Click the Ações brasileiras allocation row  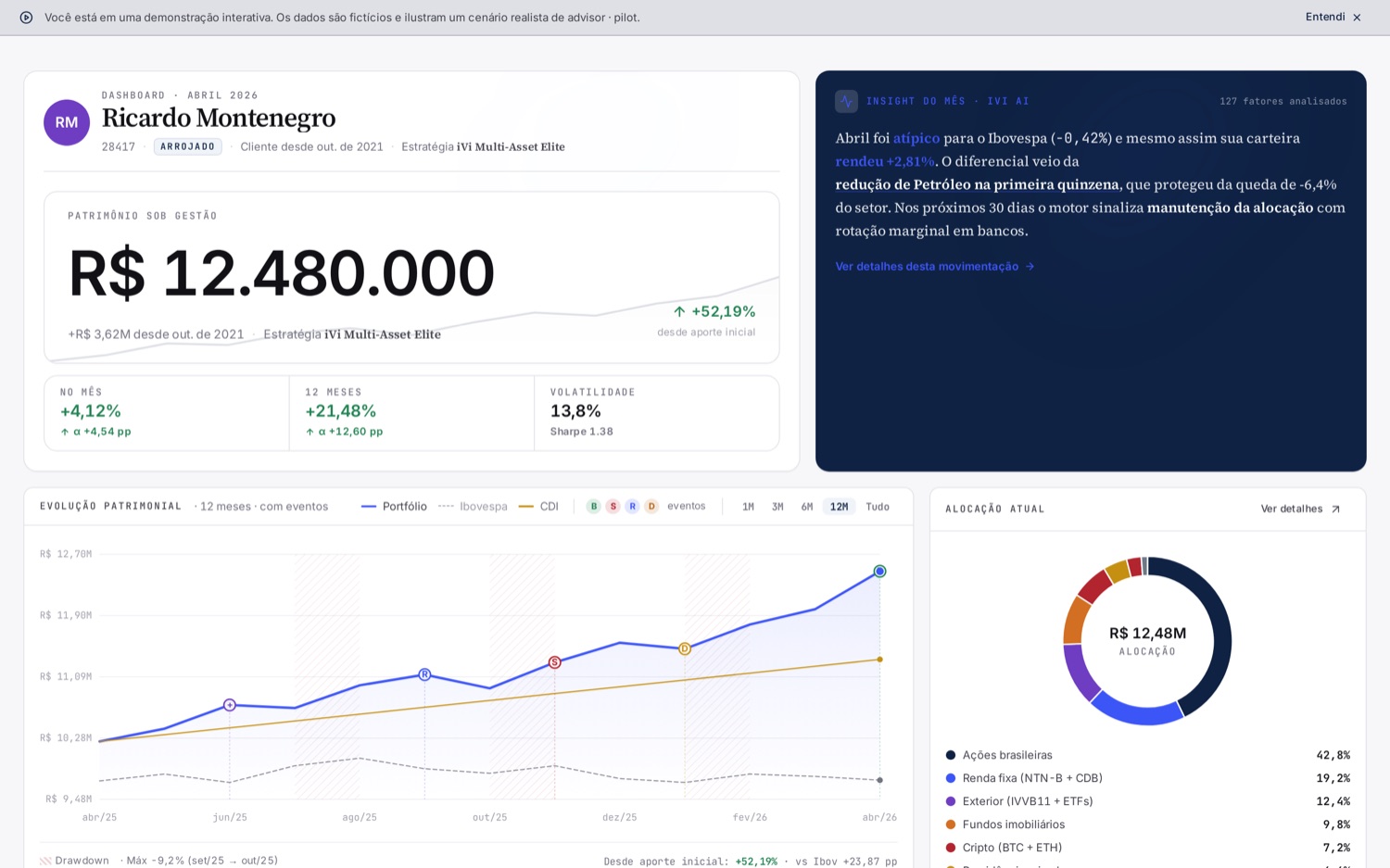(1147, 755)
